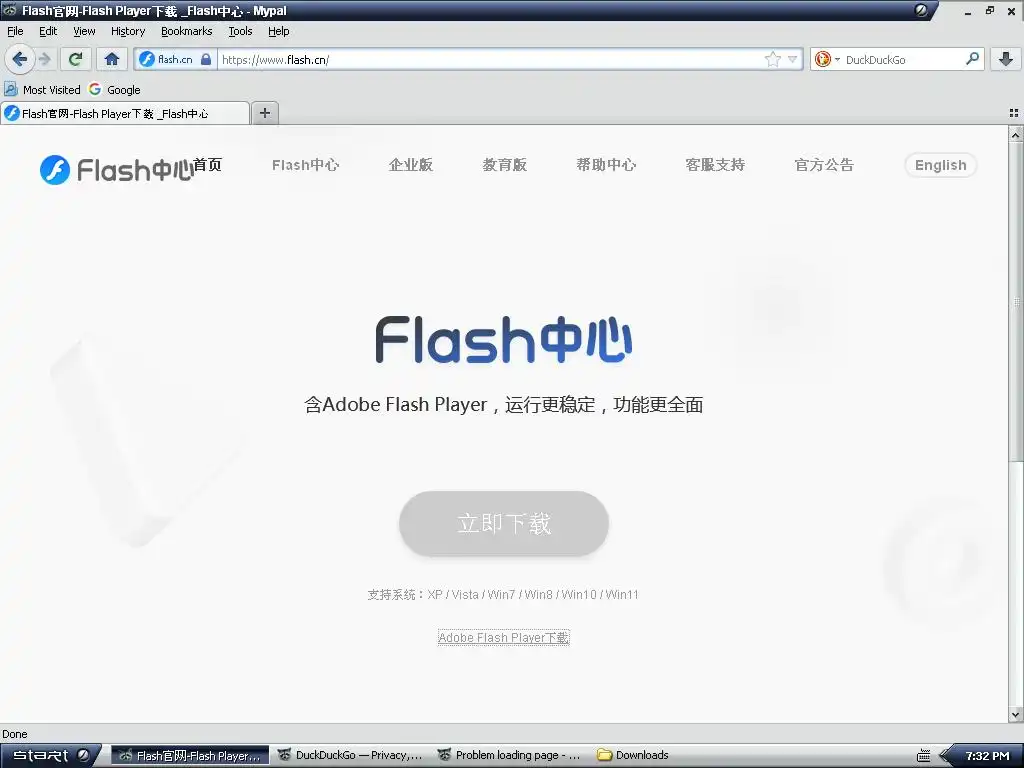Click the scrollbar up arrow
The height and width of the screenshot is (768, 1024).
point(1016,134)
